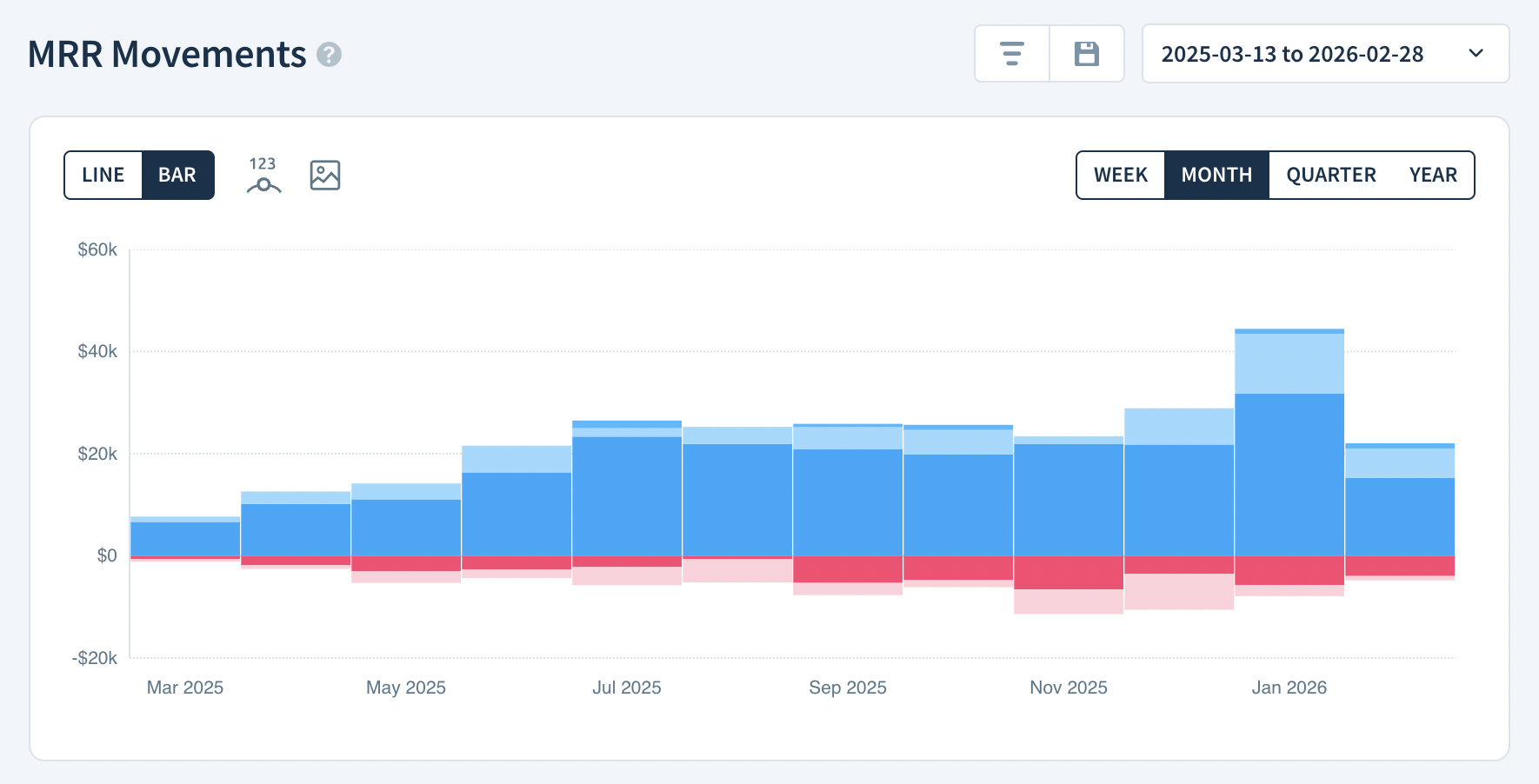Reselect the MONTH view option

tap(1216, 175)
